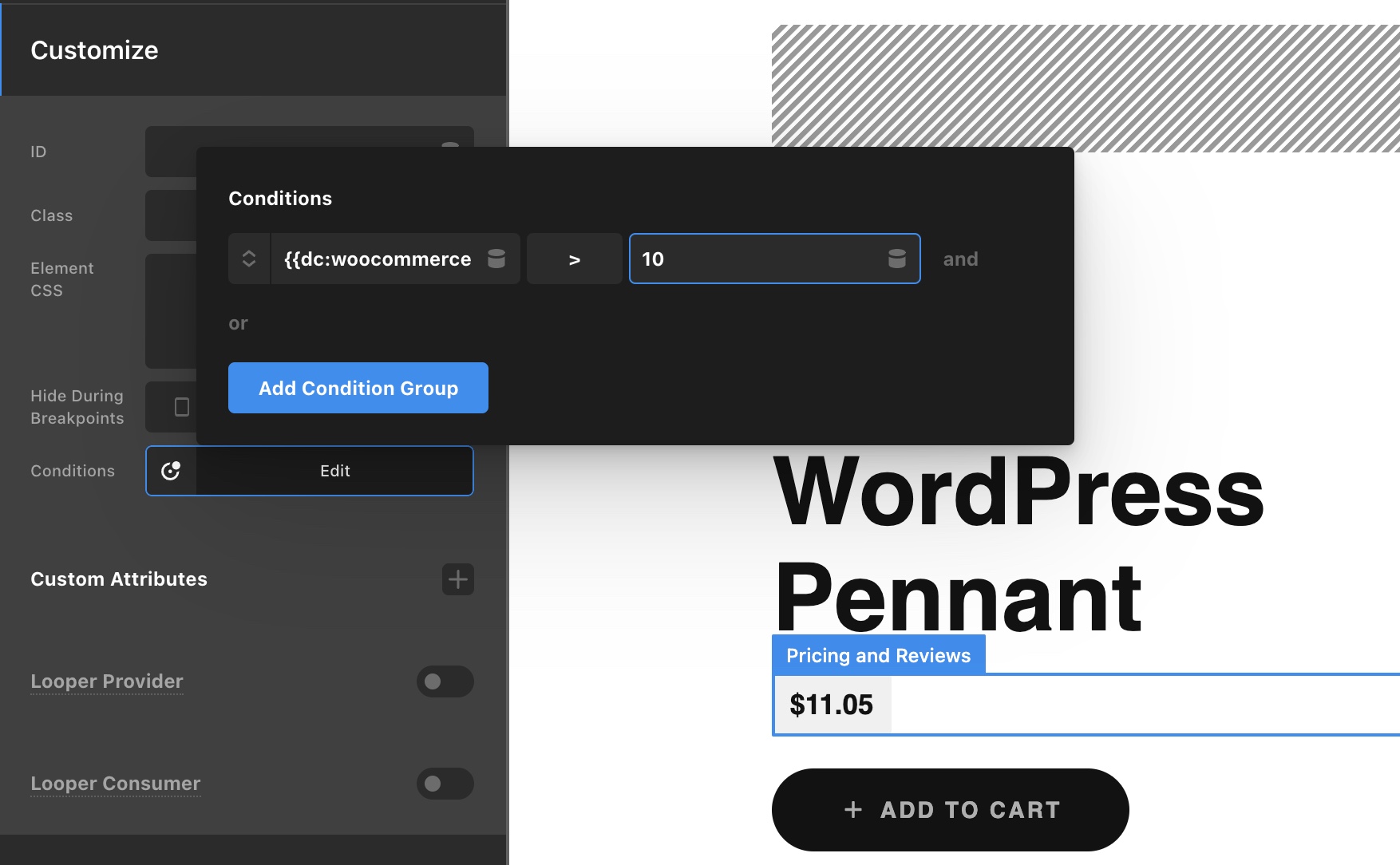Click the Conditions popup heading
Screen dimensions: 1400x865
pyautogui.click(x=280, y=199)
